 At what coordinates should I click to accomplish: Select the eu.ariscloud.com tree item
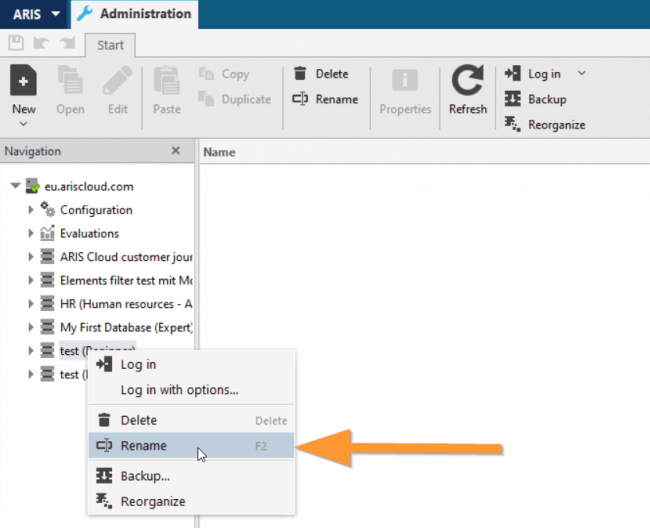[x=89, y=186]
